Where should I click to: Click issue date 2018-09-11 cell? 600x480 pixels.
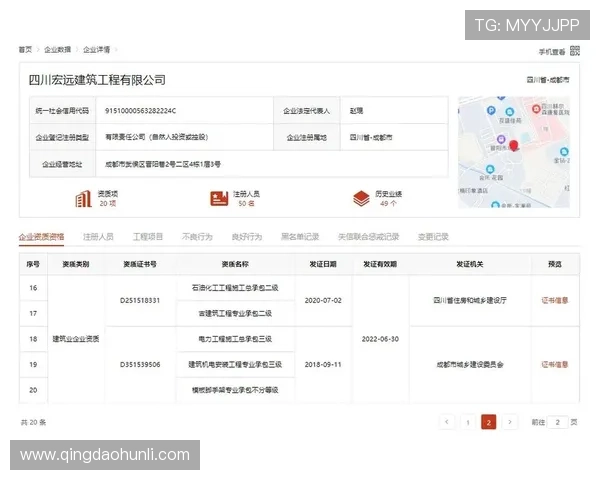coord(323,364)
